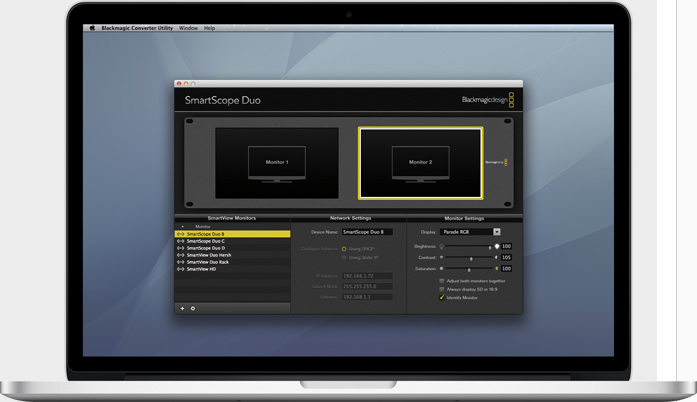Click the Saturation value field 100
The height and width of the screenshot is (402, 697).
coord(506,269)
